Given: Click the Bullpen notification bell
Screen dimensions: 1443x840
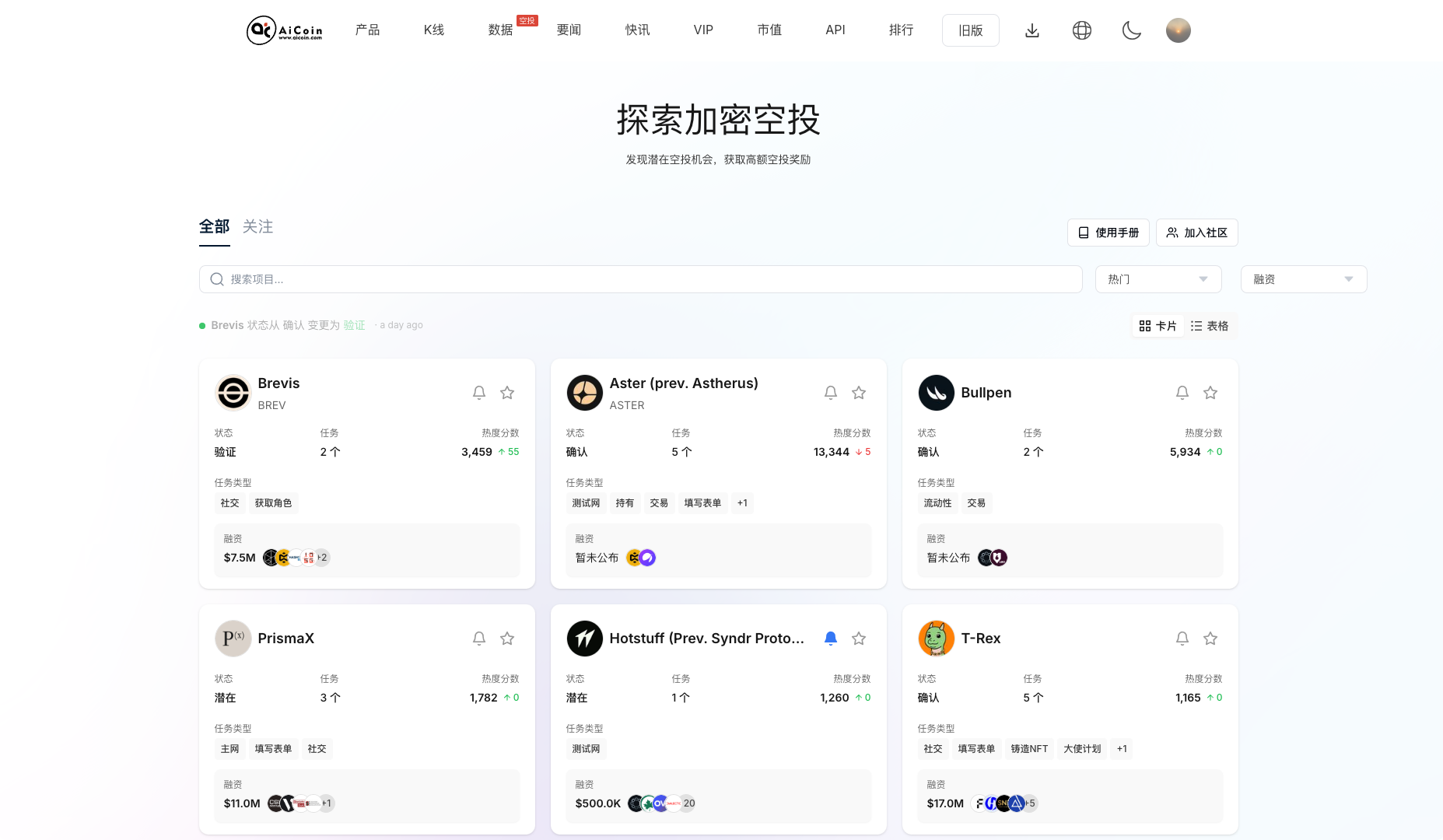Looking at the screenshot, I should point(1182,393).
